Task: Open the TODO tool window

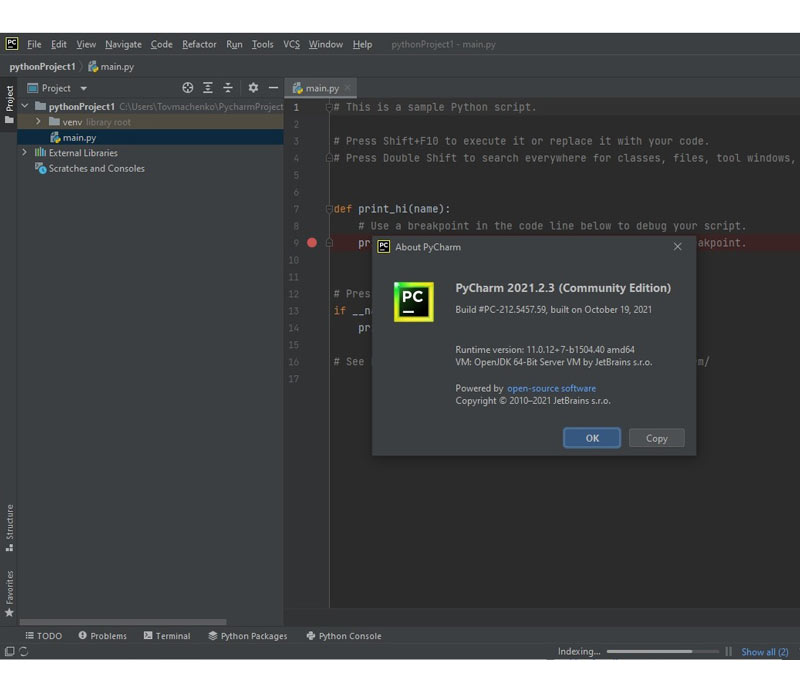Action: coord(44,636)
